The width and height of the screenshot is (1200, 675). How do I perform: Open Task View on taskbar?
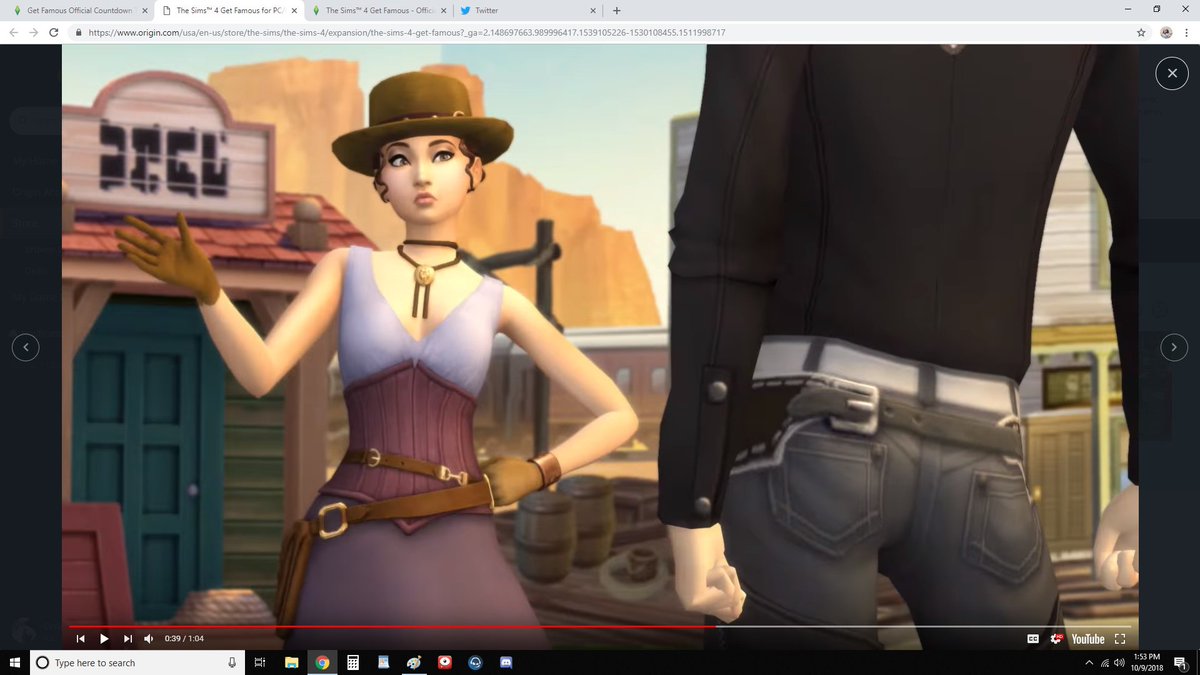coord(259,662)
